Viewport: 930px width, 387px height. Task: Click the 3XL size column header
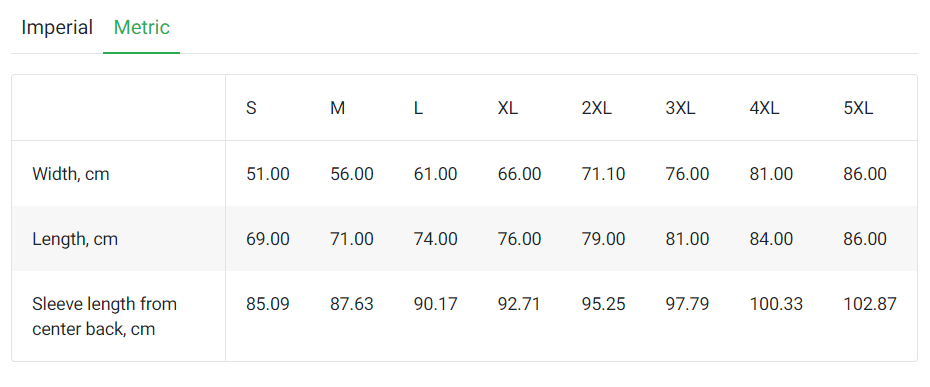(x=680, y=109)
